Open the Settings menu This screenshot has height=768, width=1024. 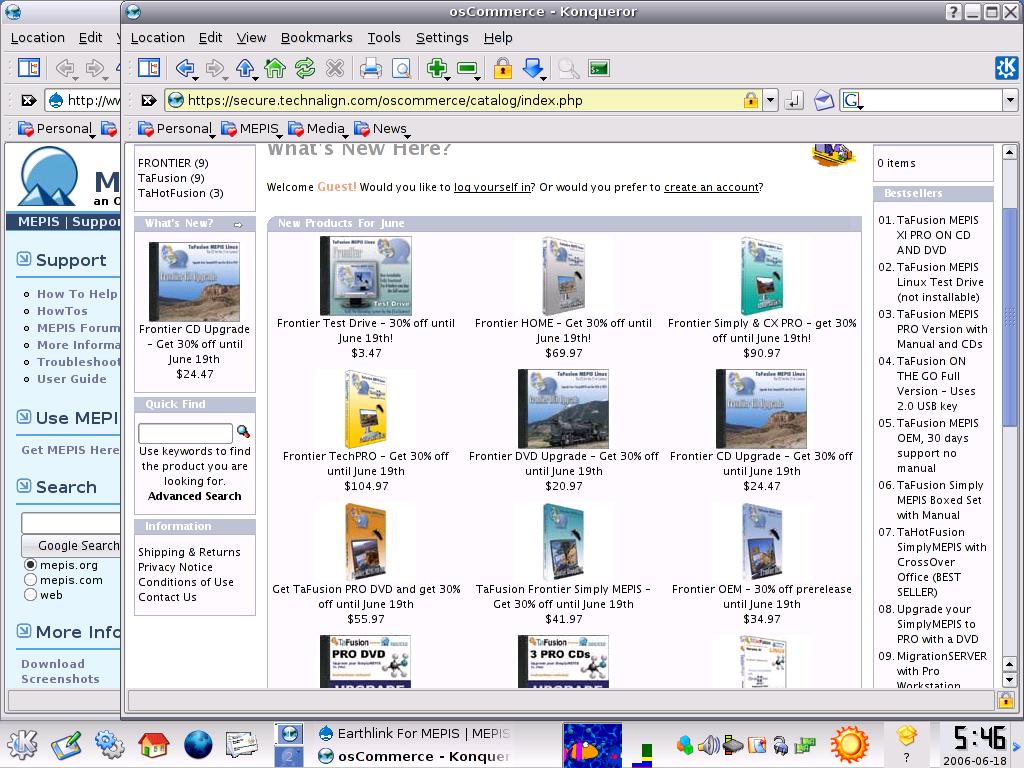(442, 38)
